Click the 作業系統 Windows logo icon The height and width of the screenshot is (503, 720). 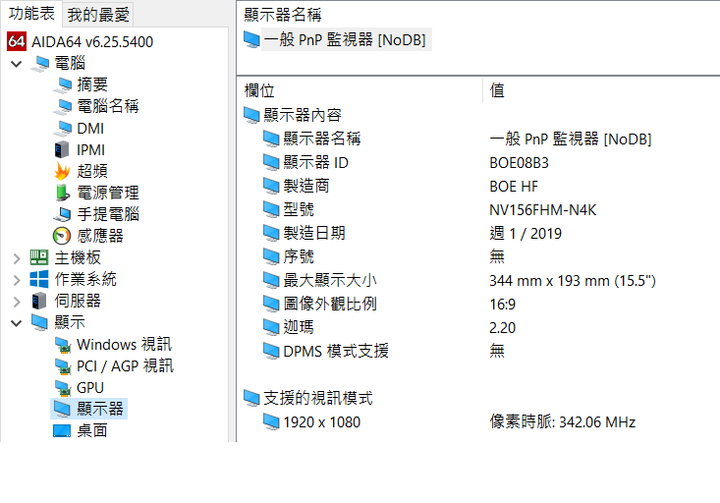pyautogui.click(x=39, y=279)
